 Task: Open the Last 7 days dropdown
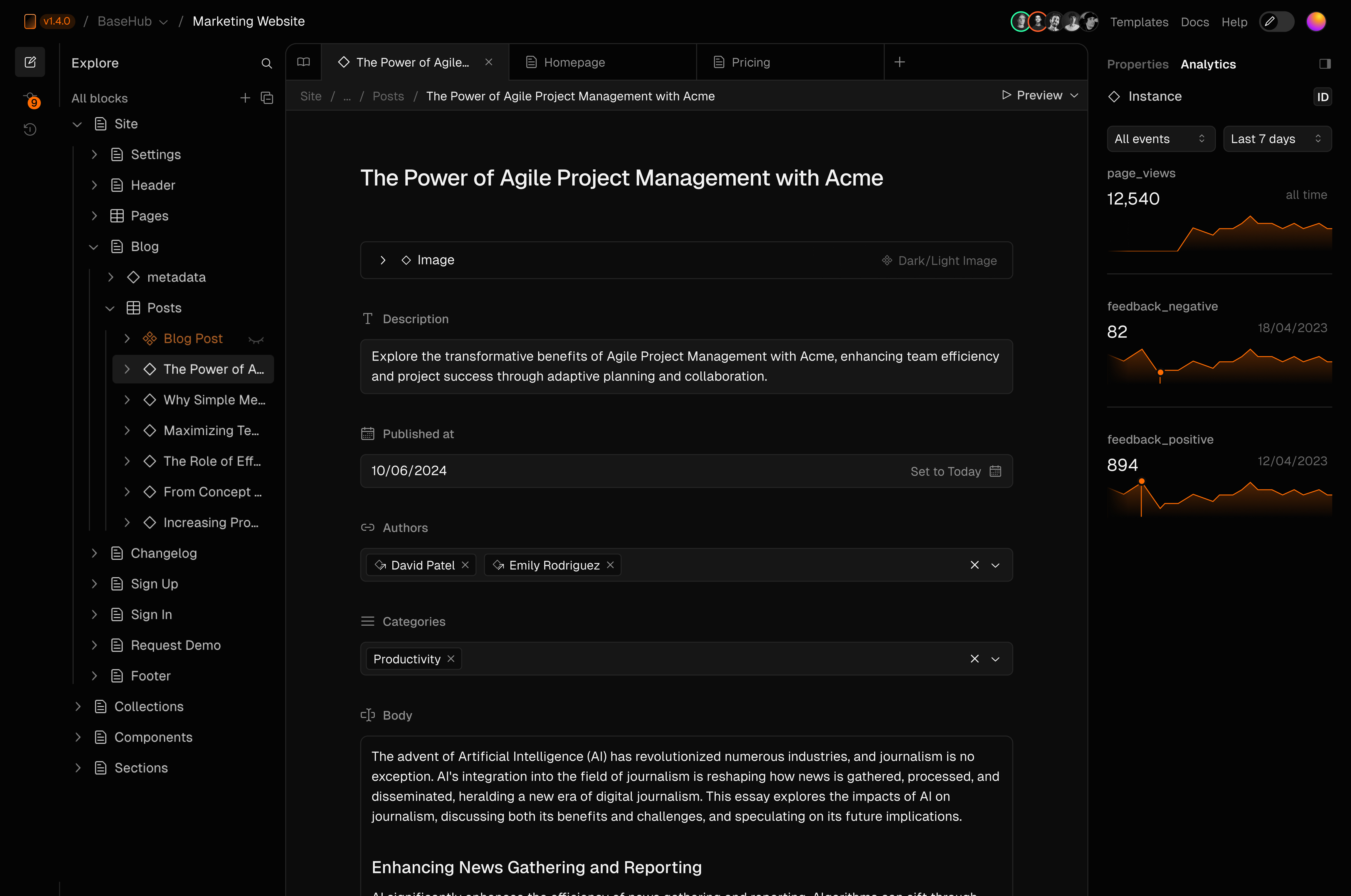coord(1277,139)
